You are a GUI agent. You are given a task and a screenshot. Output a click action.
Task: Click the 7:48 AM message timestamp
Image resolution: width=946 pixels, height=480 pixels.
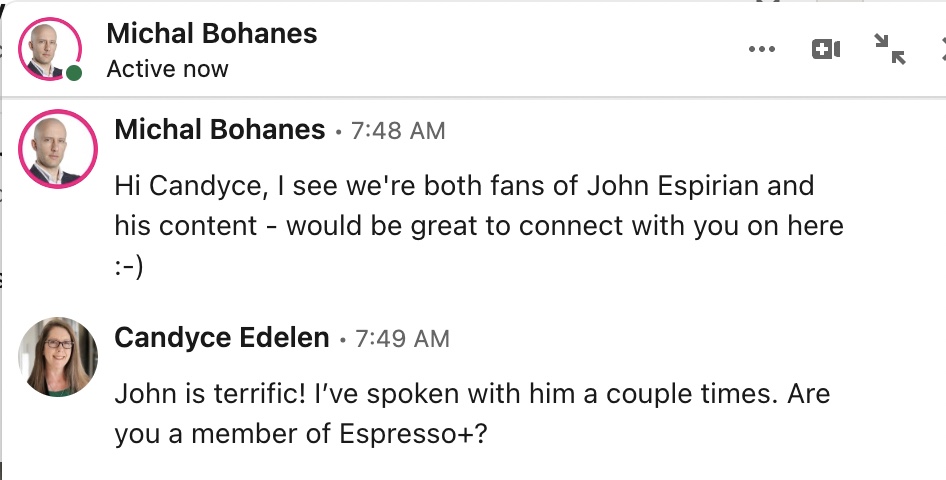398,131
